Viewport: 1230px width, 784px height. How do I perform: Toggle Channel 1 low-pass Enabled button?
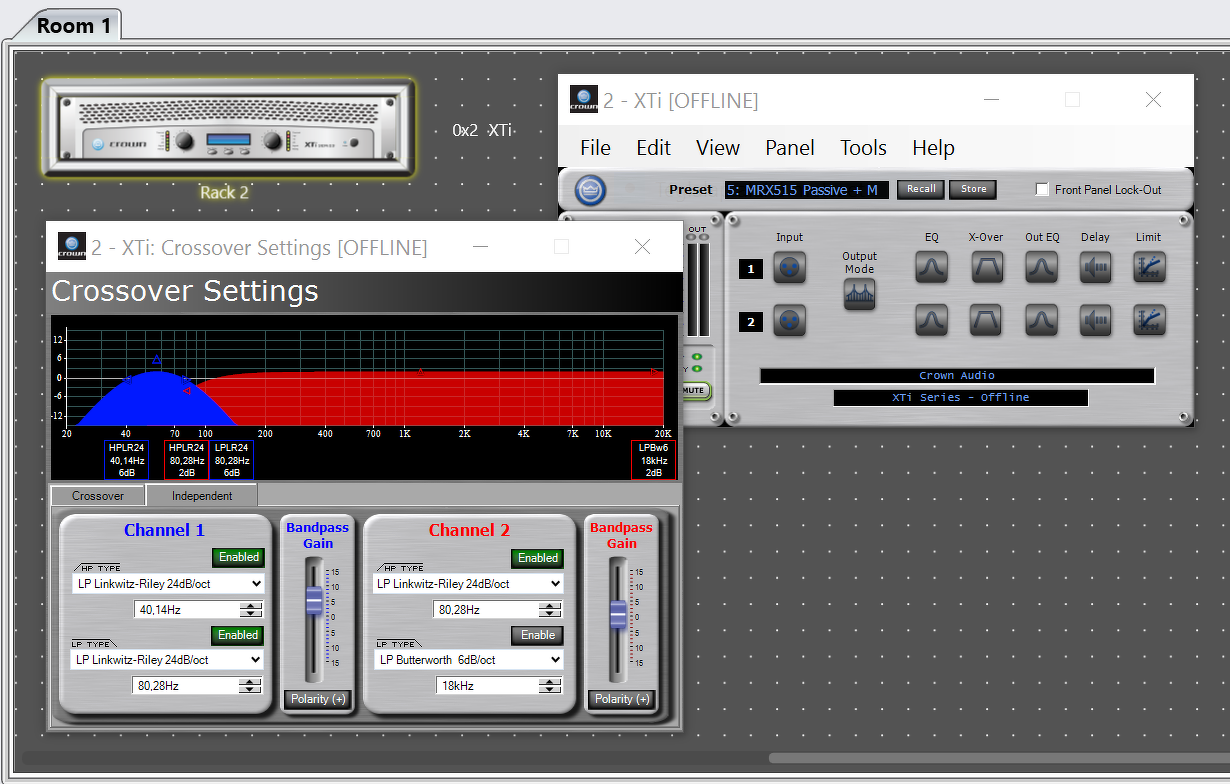click(237, 635)
